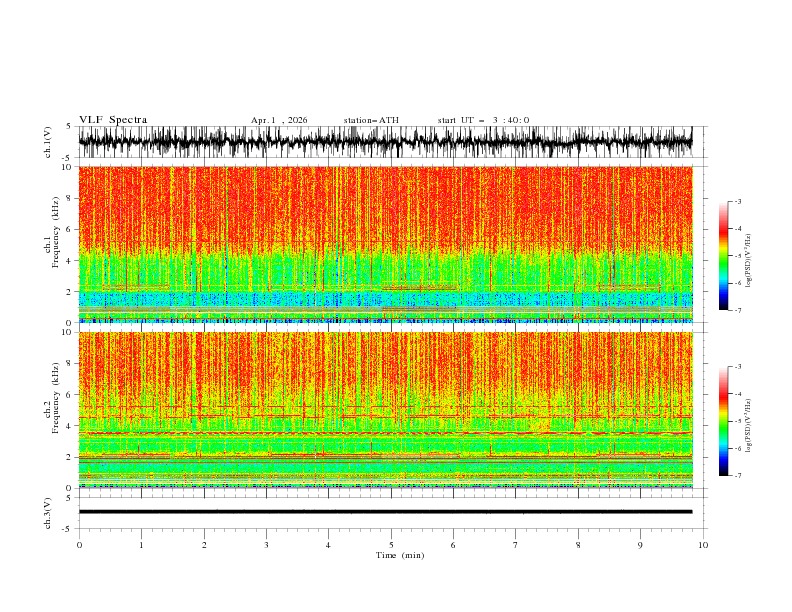Click the ch.1 frequency tick label "8"
The image size is (792, 612).
[69, 198]
